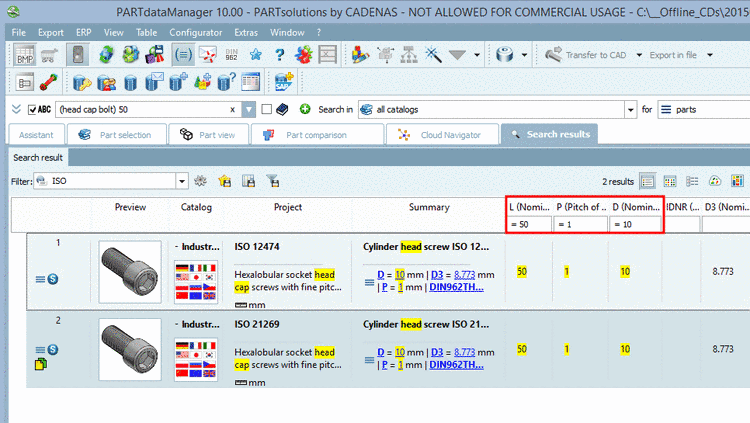750x423 pixels.
Task: Open the Configurator menu
Action: click(196, 33)
